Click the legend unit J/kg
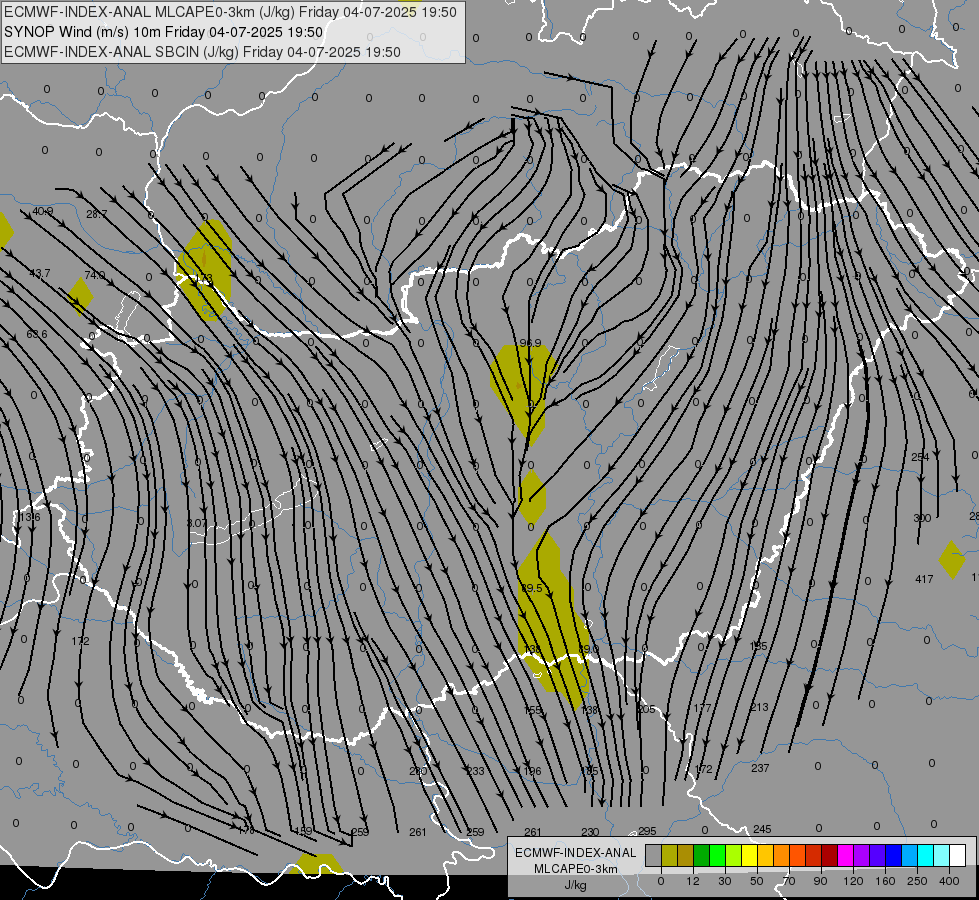Image resolution: width=979 pixels, height=900 pixels. (576, 885)
